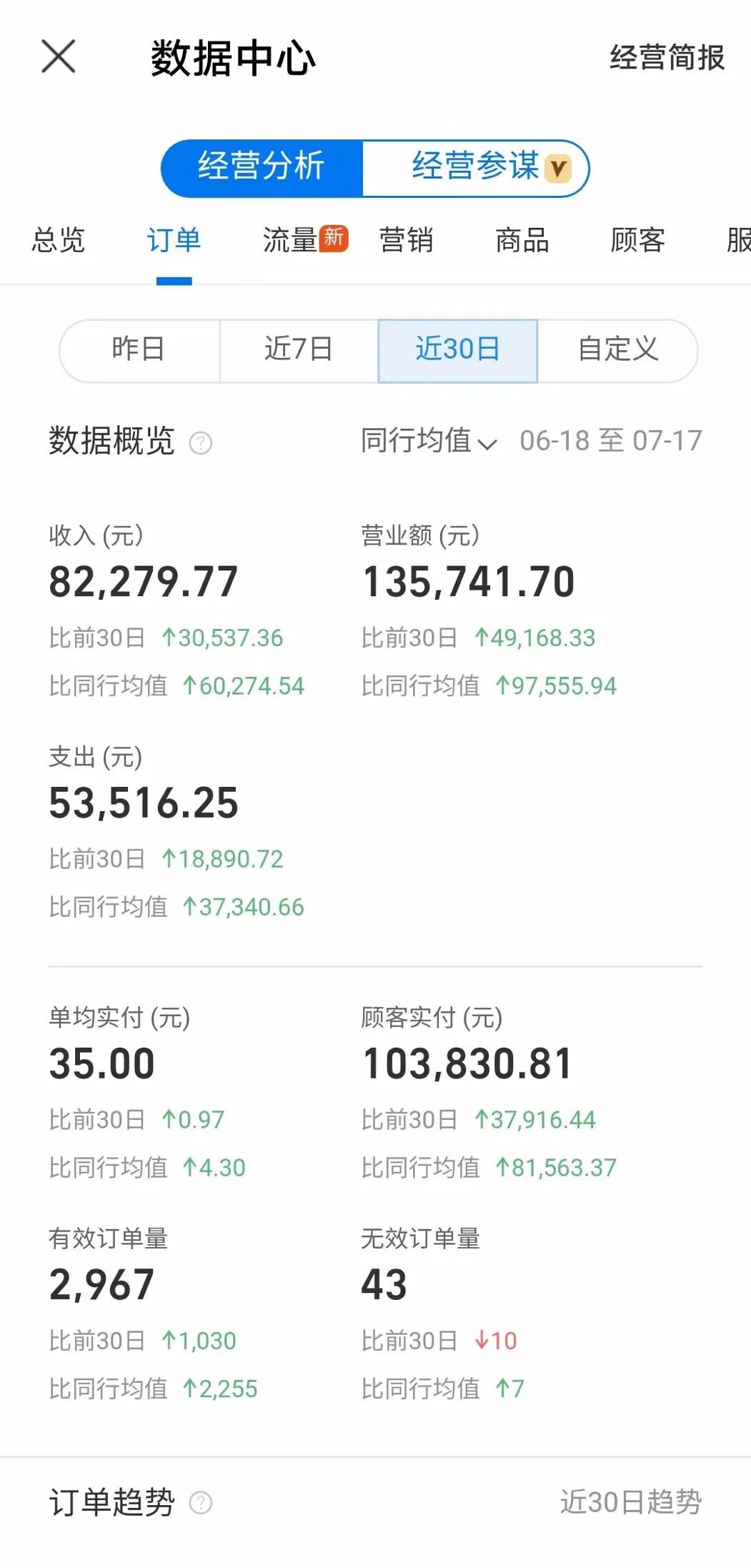Choose the 自定义 date range

pyautogui.click(x=617, y=350)
